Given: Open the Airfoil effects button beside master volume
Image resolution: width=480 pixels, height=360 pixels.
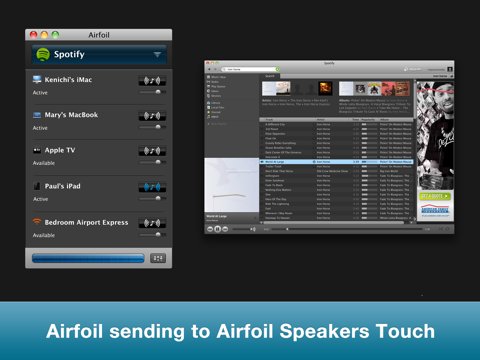Looking at the screenshot, I should [158, 258].
